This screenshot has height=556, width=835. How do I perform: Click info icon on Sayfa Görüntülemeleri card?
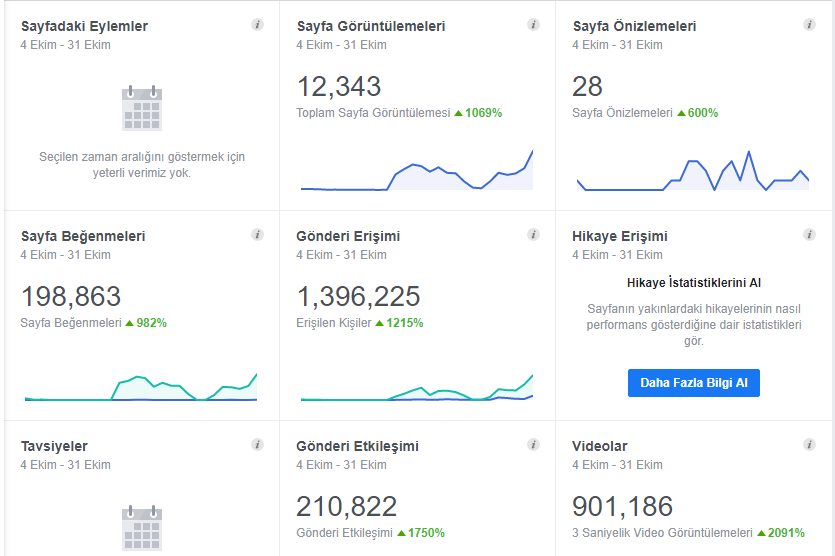coord(533,24)
